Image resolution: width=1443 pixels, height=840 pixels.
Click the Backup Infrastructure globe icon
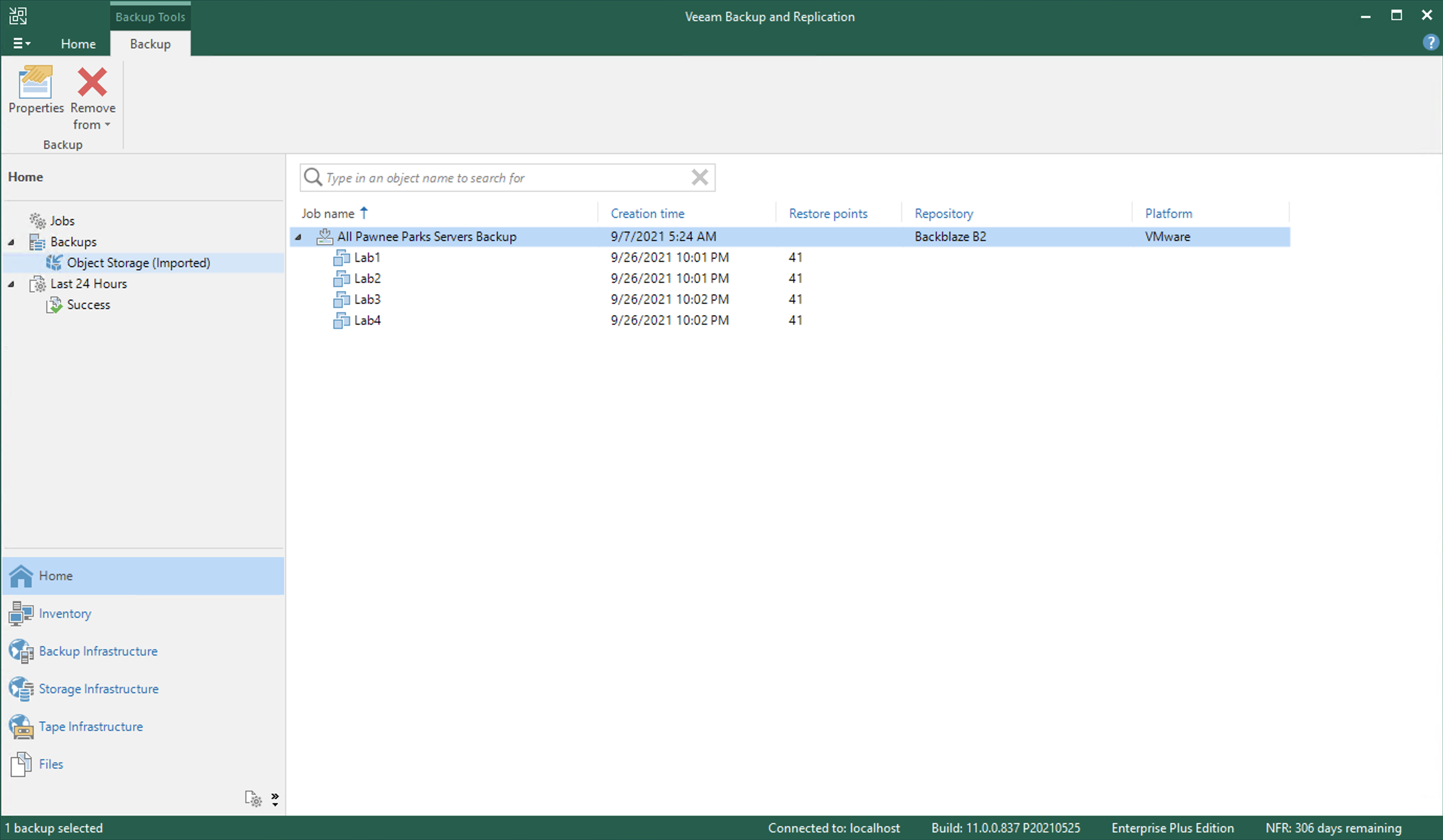[21, 652]
